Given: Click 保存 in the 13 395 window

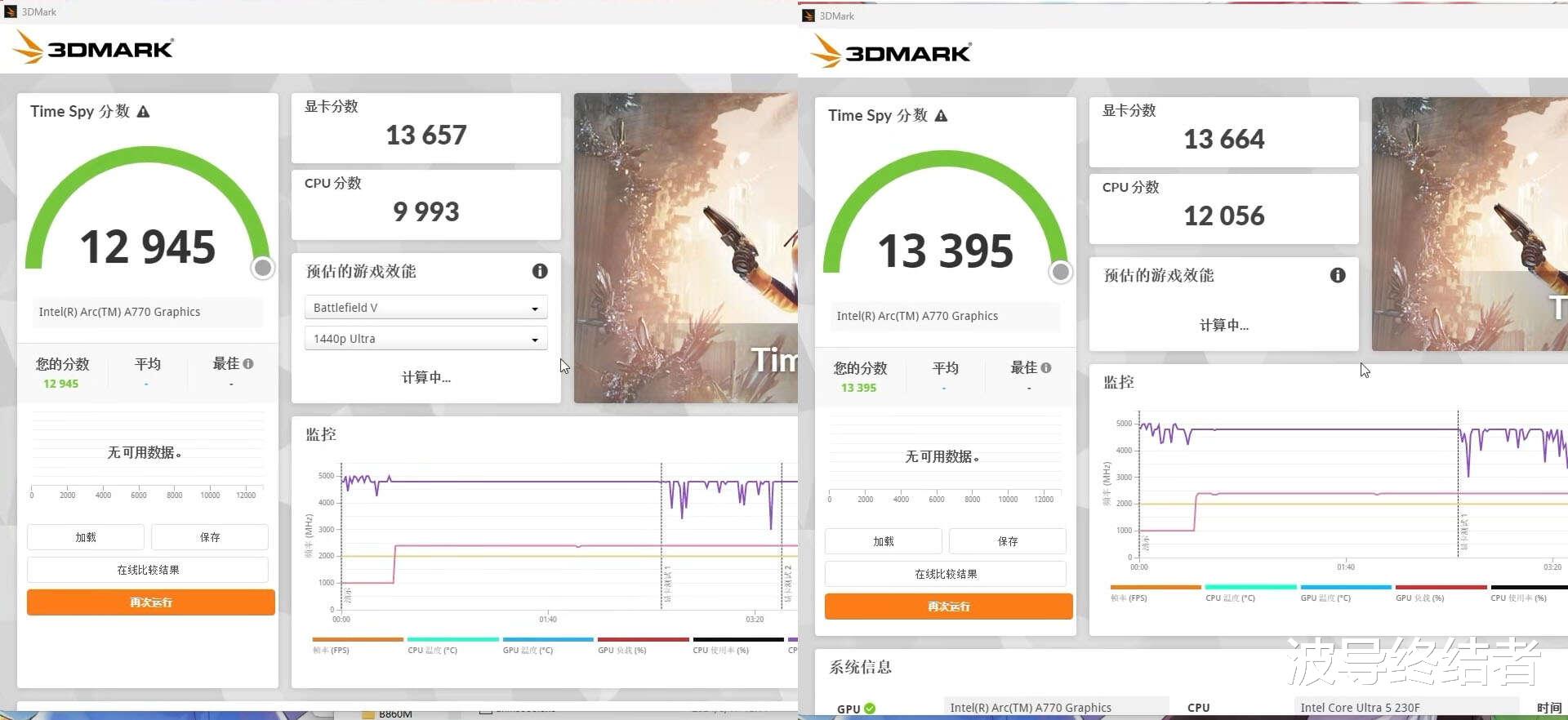Looking at the screenshot, I should coord(1008,541).
